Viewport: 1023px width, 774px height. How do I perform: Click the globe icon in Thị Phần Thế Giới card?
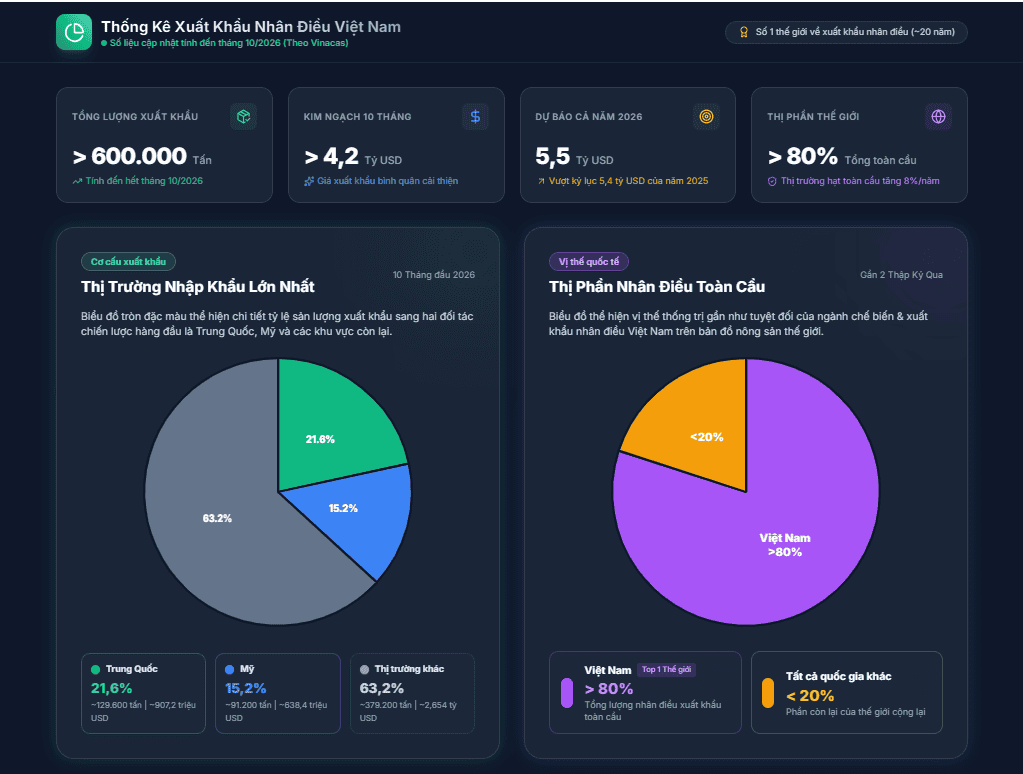pyautogui.click(x=938, y=117)
